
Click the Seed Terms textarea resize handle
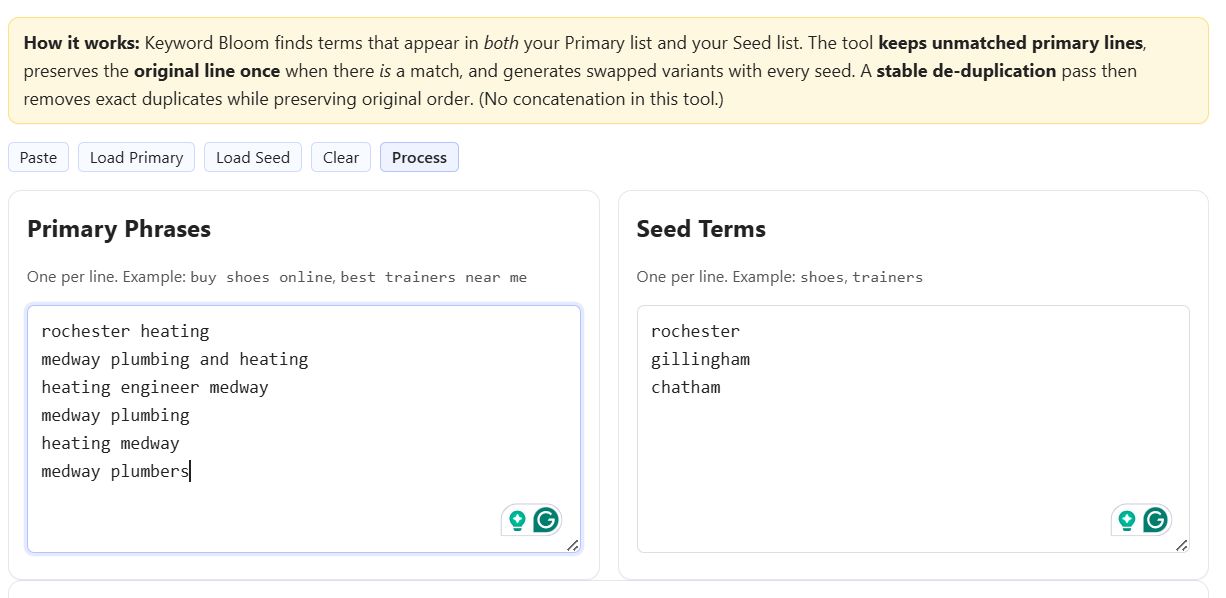coord(1182,545)
